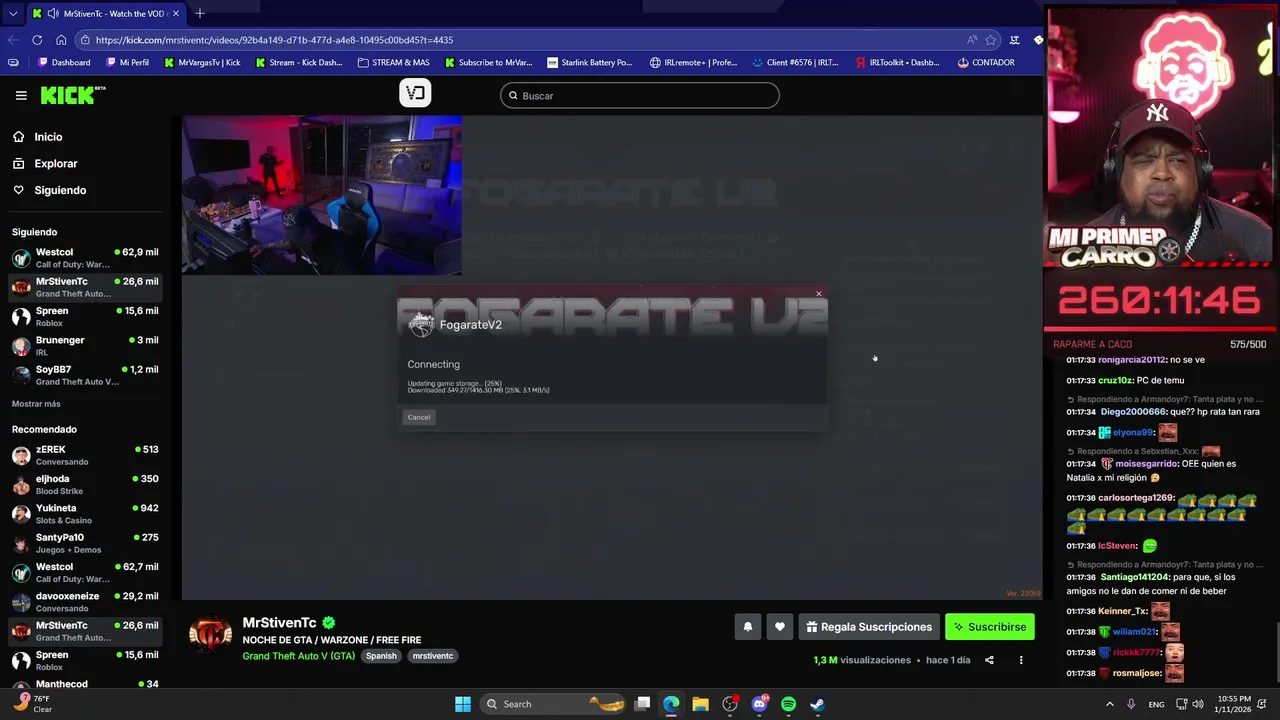Viewport: 1280px width, 720px height.
Task: Open MrVargasTv | Kick bookmark
Action: 202,62
